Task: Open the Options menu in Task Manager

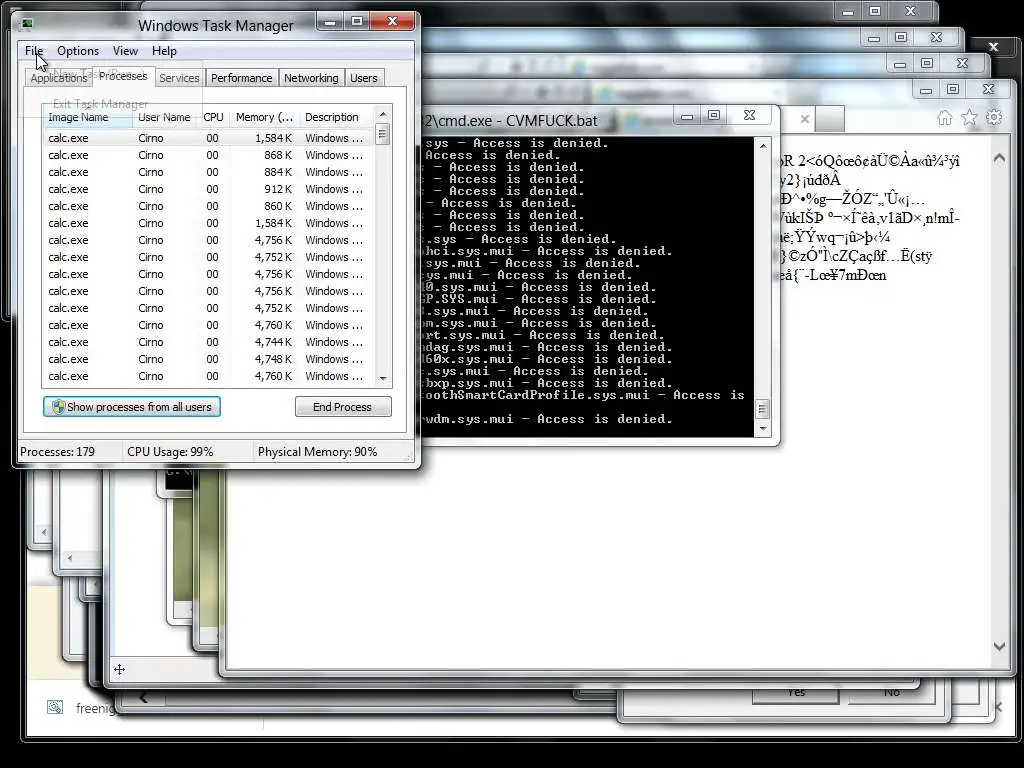Action: coord(78,51)
